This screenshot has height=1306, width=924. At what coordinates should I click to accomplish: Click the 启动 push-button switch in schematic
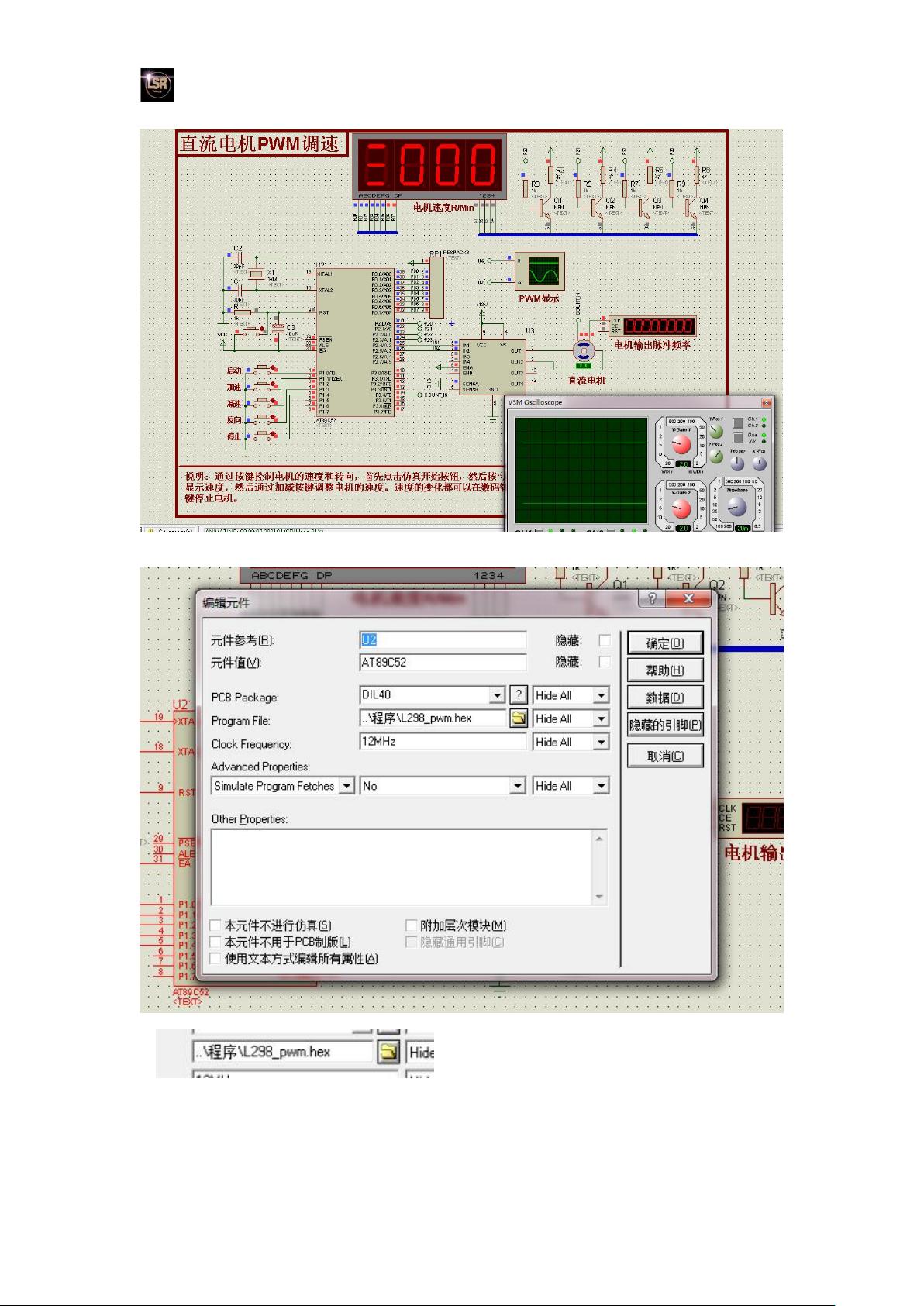coord(264,369)
